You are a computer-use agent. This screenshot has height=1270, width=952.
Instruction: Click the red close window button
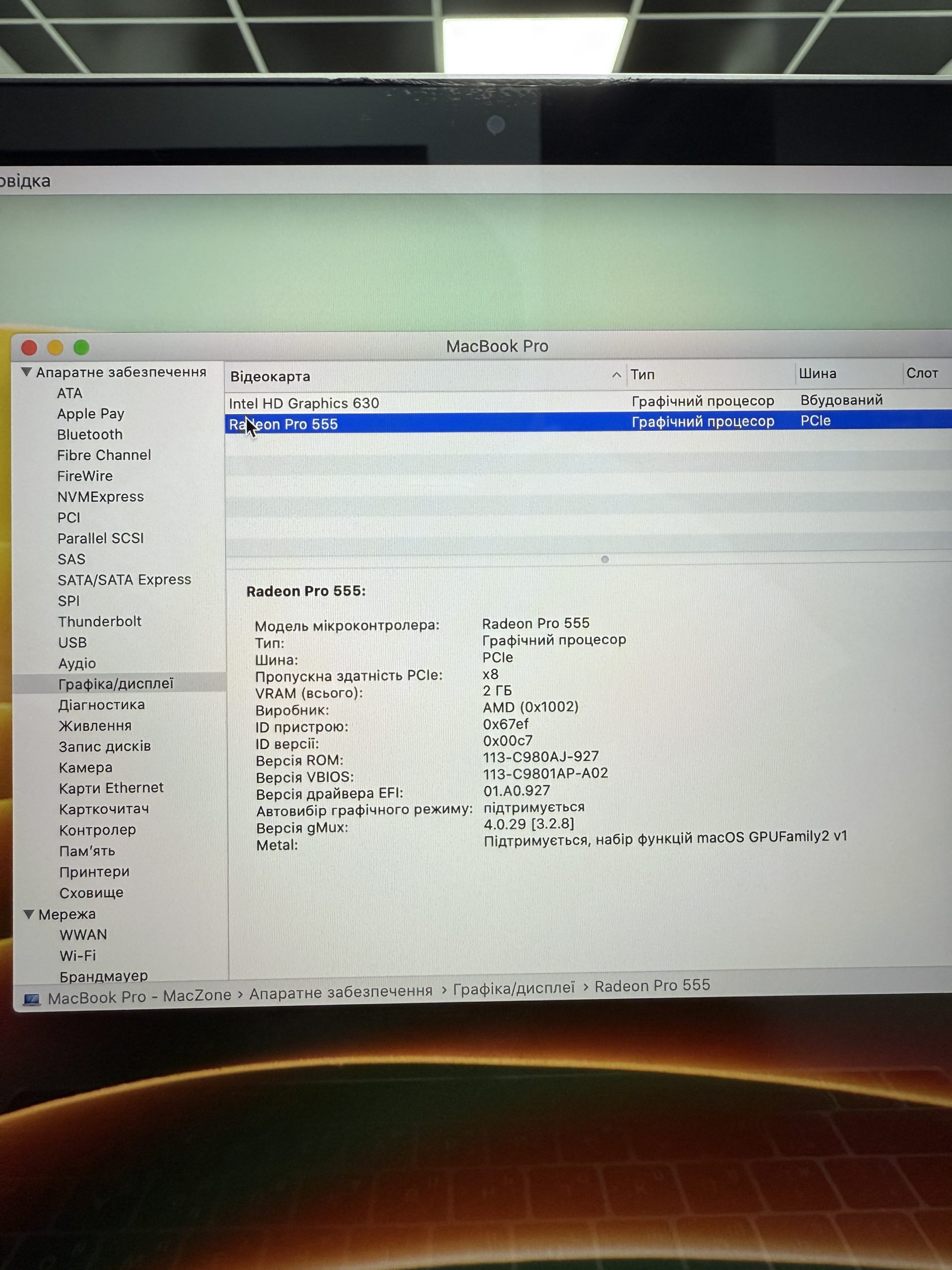tap(29, 347)
